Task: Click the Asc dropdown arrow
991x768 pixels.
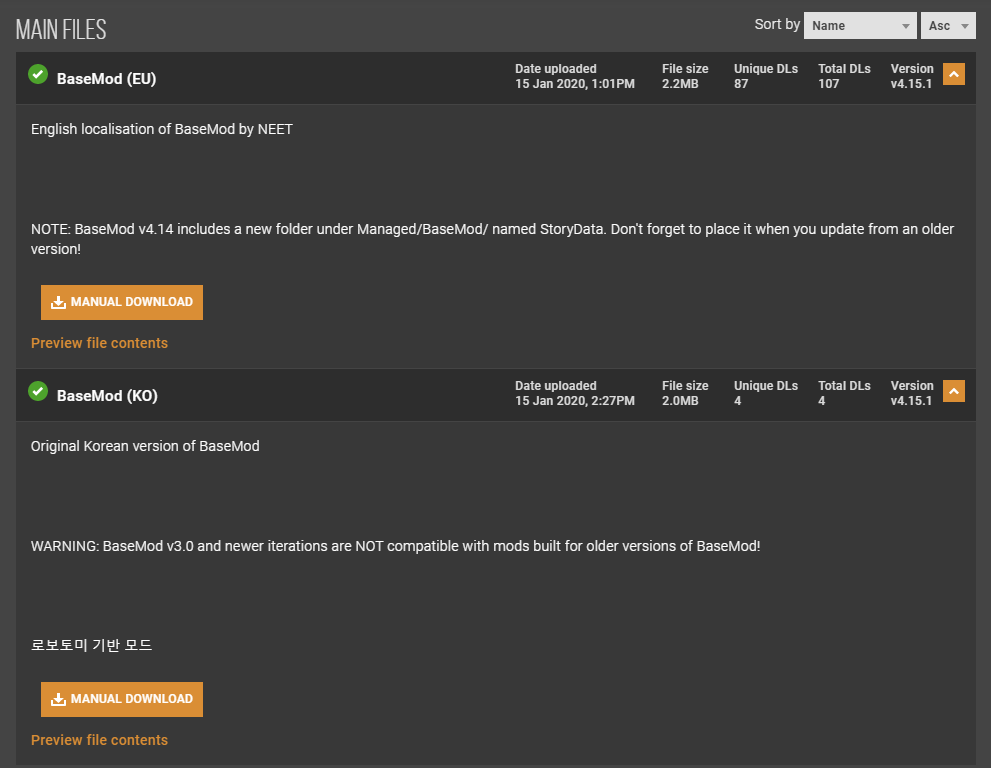Action: [x=964, y=27]
